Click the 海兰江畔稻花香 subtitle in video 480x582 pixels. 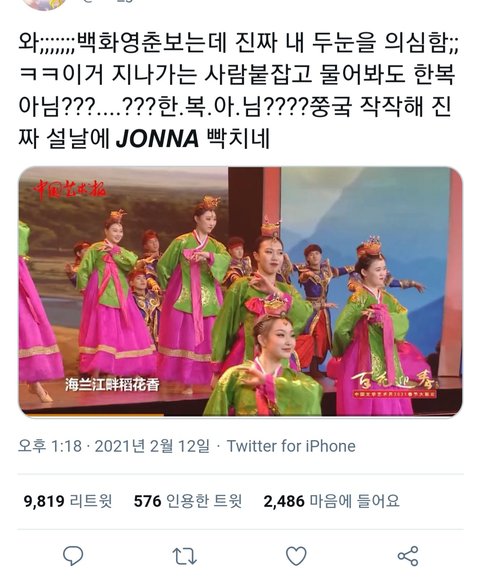coord(112,384)
